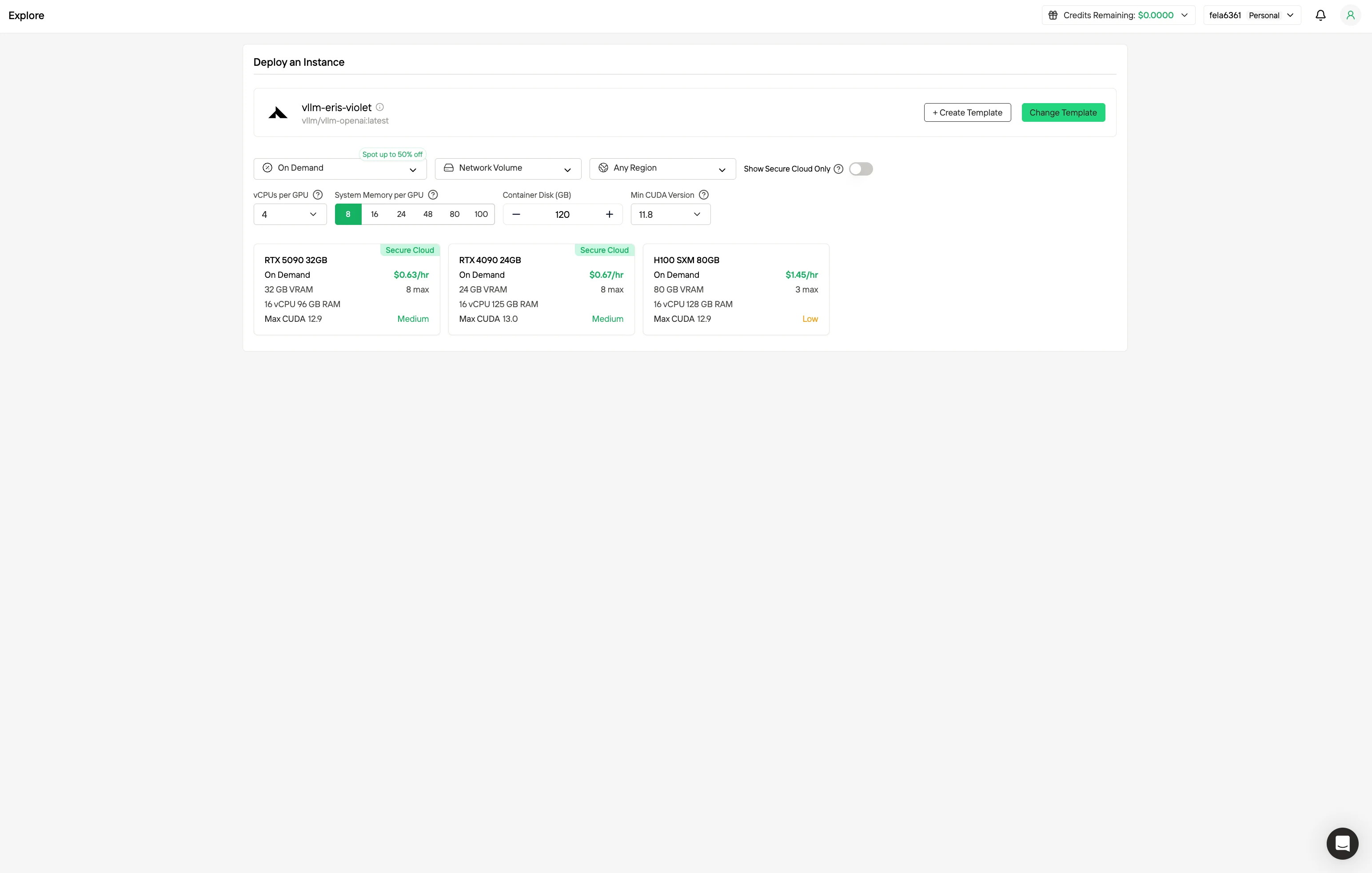
Task: Open the support chat bubble
Action: 1342,843
